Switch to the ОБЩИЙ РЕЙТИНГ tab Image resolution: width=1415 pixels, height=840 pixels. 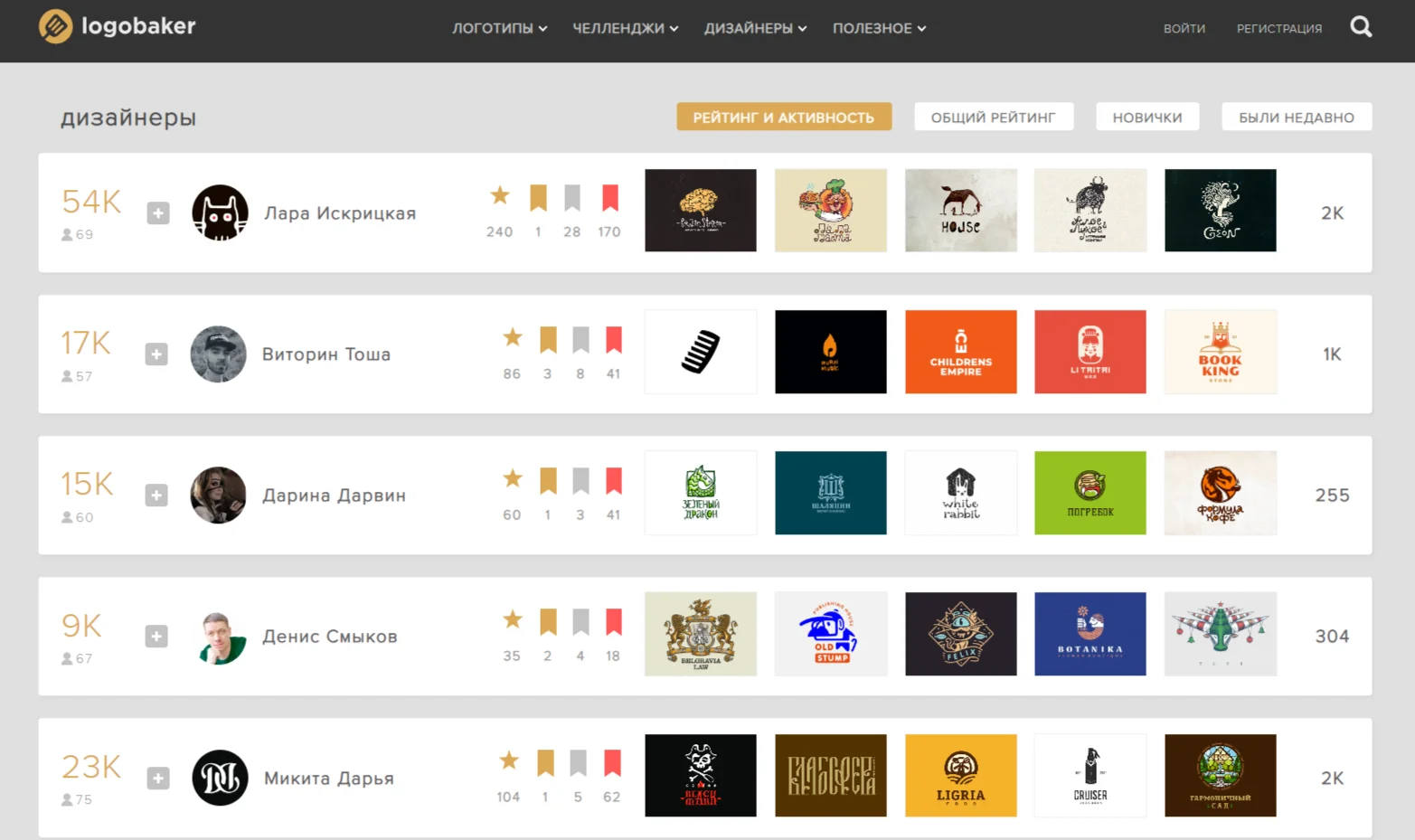(994, 117)
